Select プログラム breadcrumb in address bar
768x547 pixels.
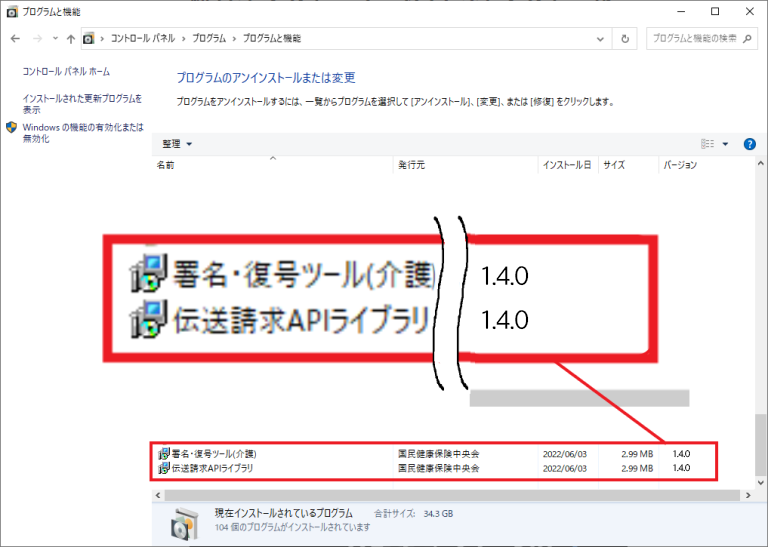click(209, 38)
